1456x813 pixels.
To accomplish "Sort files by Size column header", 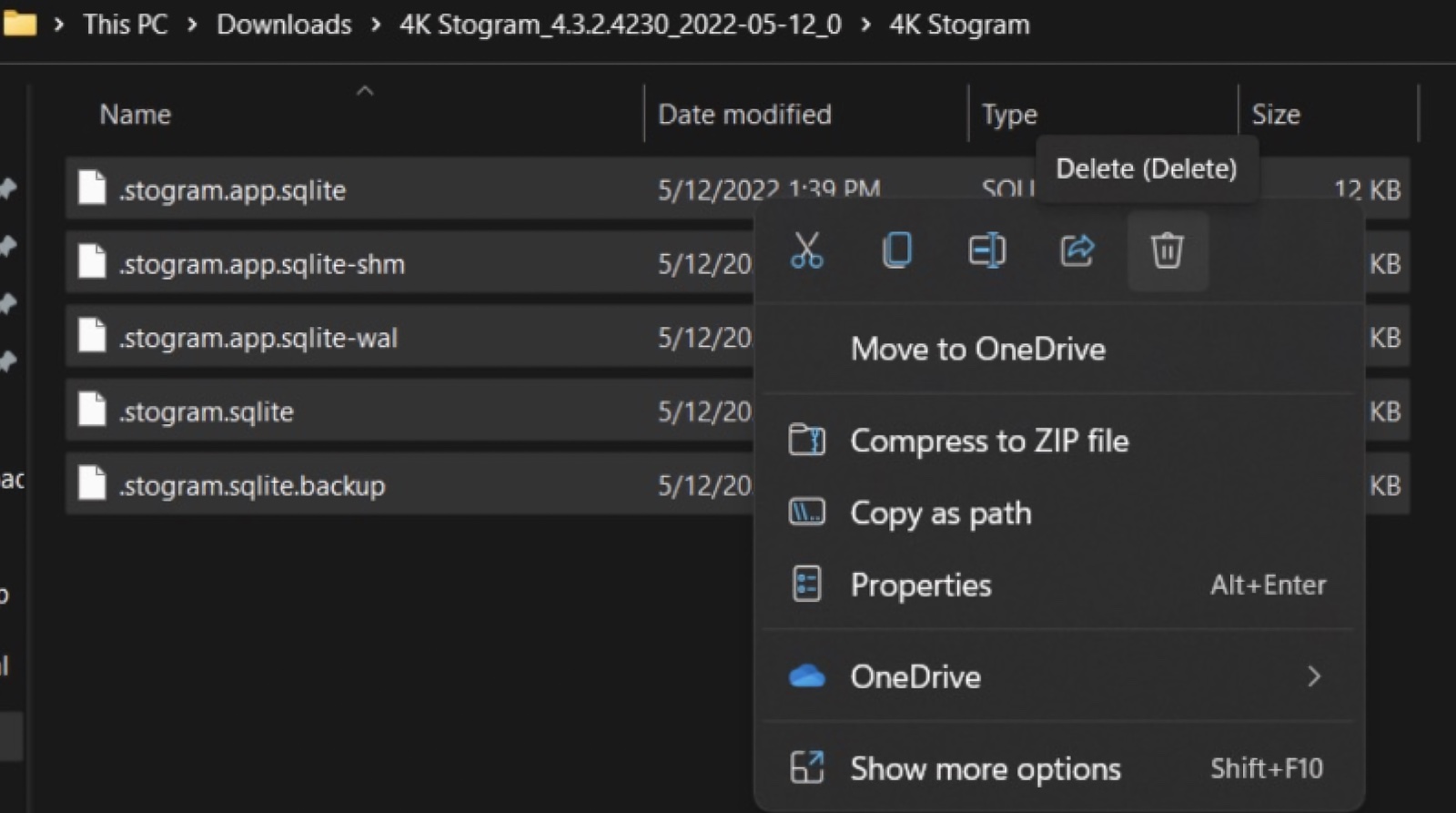I will pyautogui.click(x=1276, y=115).
